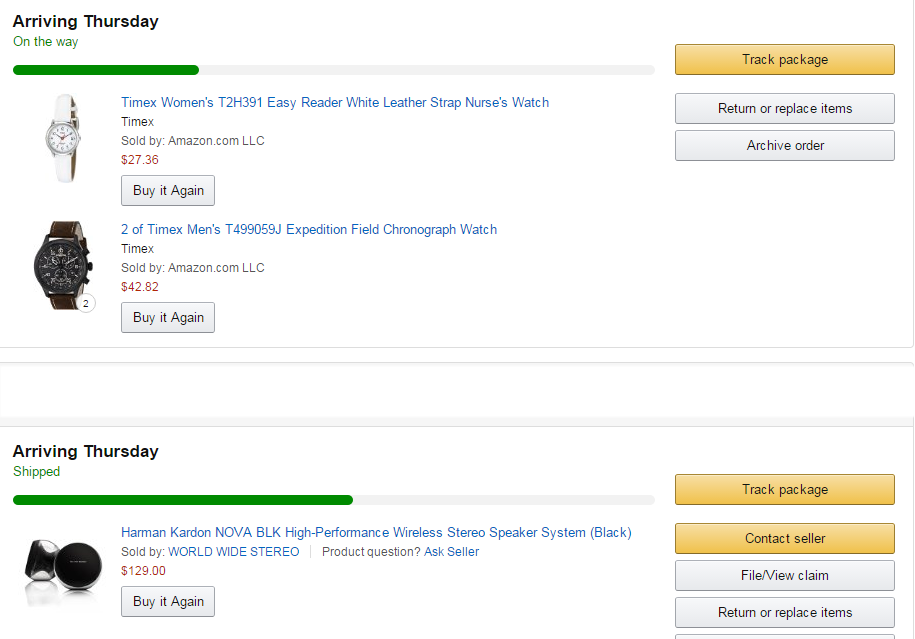Track package for the Harman Kardon order
This screenshot has height=639, width=915.
(x=785, y=490)
